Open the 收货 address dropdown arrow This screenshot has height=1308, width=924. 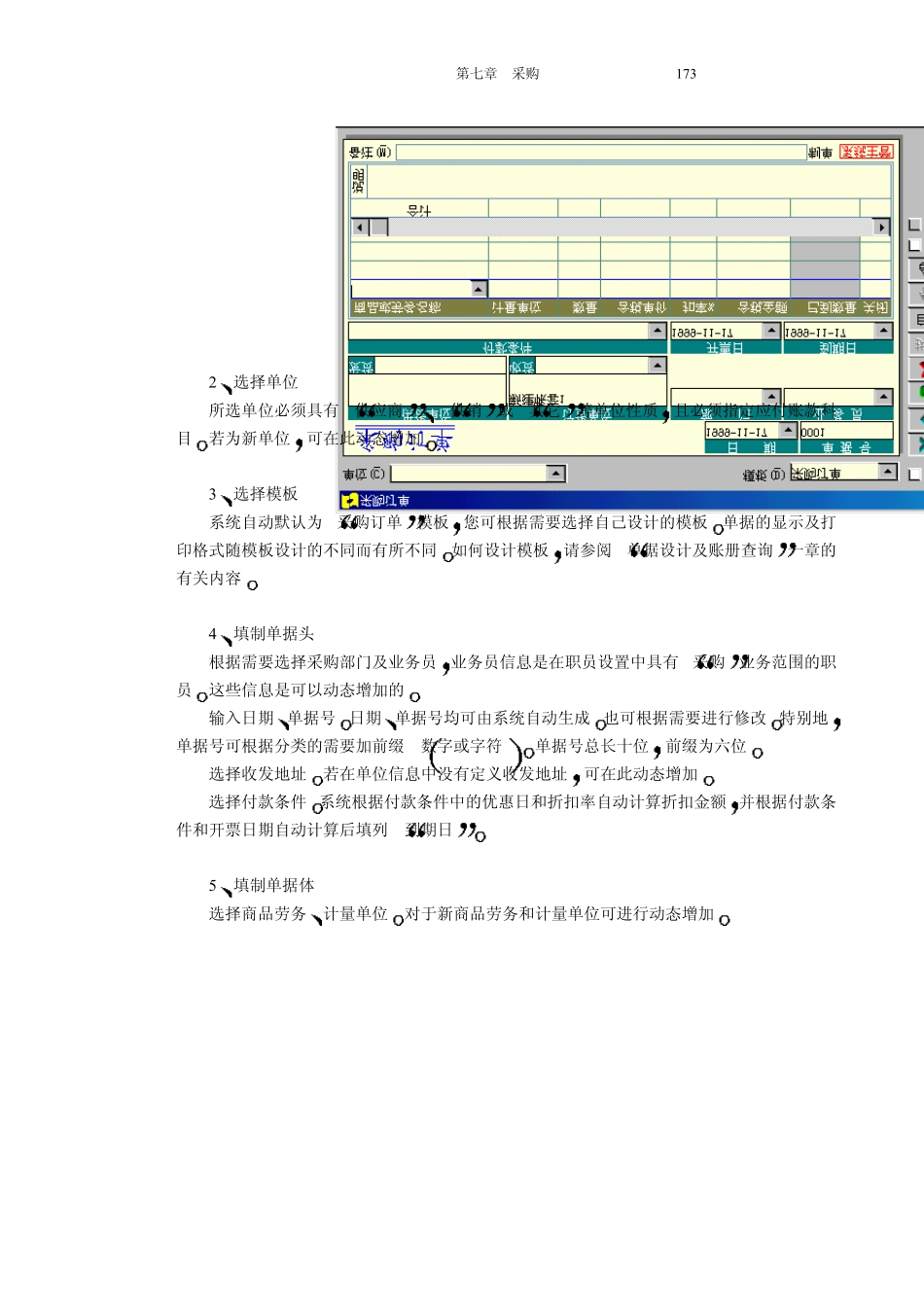(657, 366)
